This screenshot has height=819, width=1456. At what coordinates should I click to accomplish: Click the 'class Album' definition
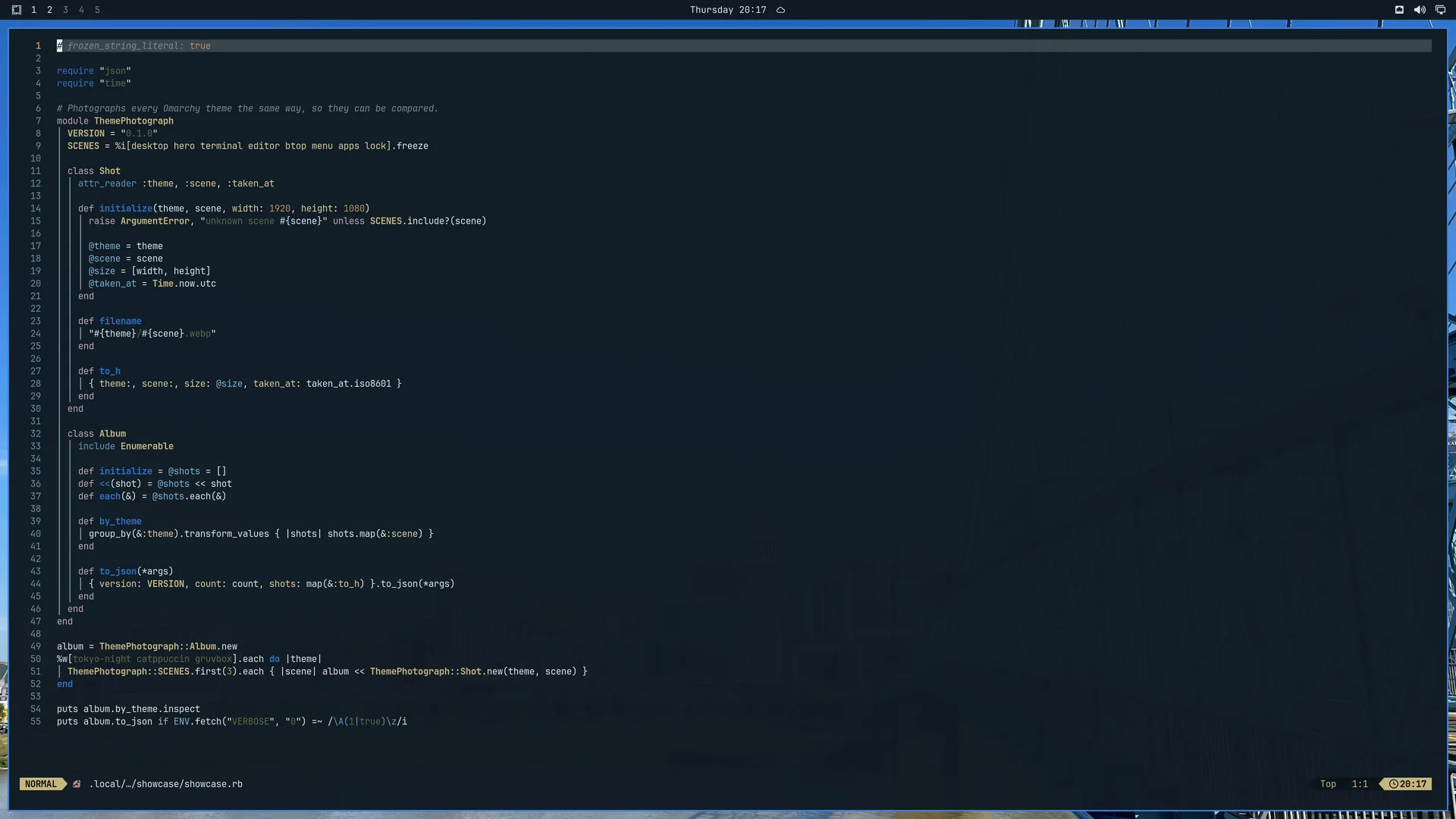[96, 434]
